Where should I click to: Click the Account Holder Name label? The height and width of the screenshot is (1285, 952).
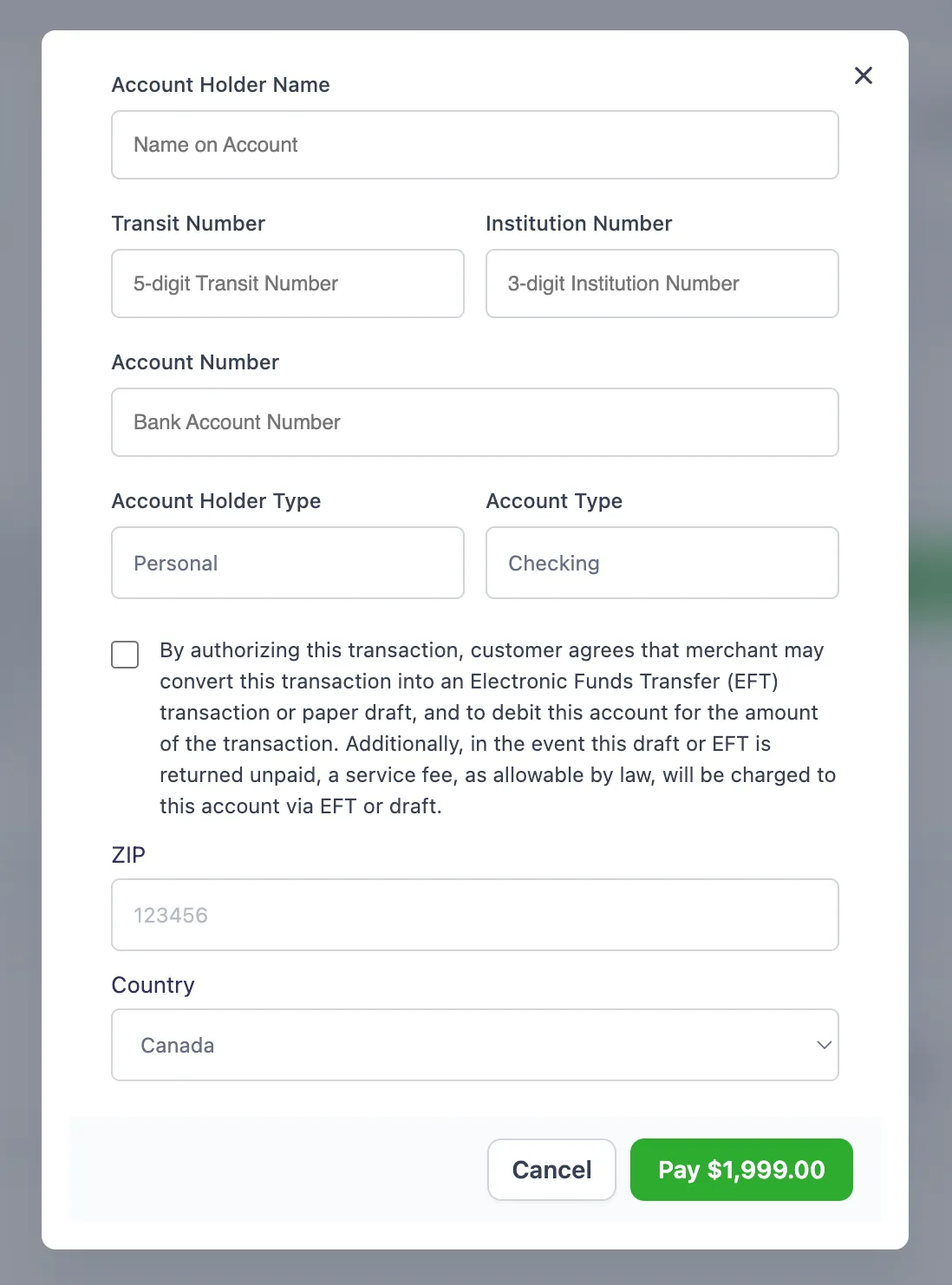point(220,84)
